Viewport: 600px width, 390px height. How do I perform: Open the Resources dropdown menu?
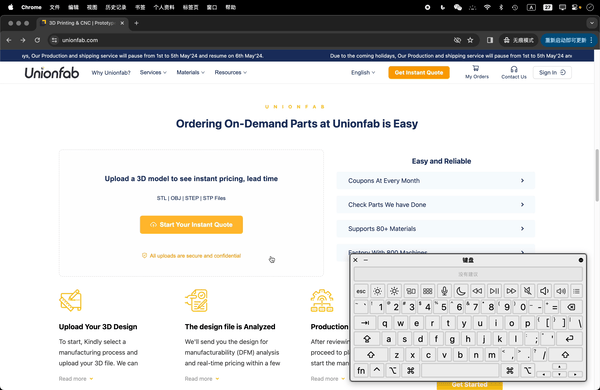coord(230,72)
